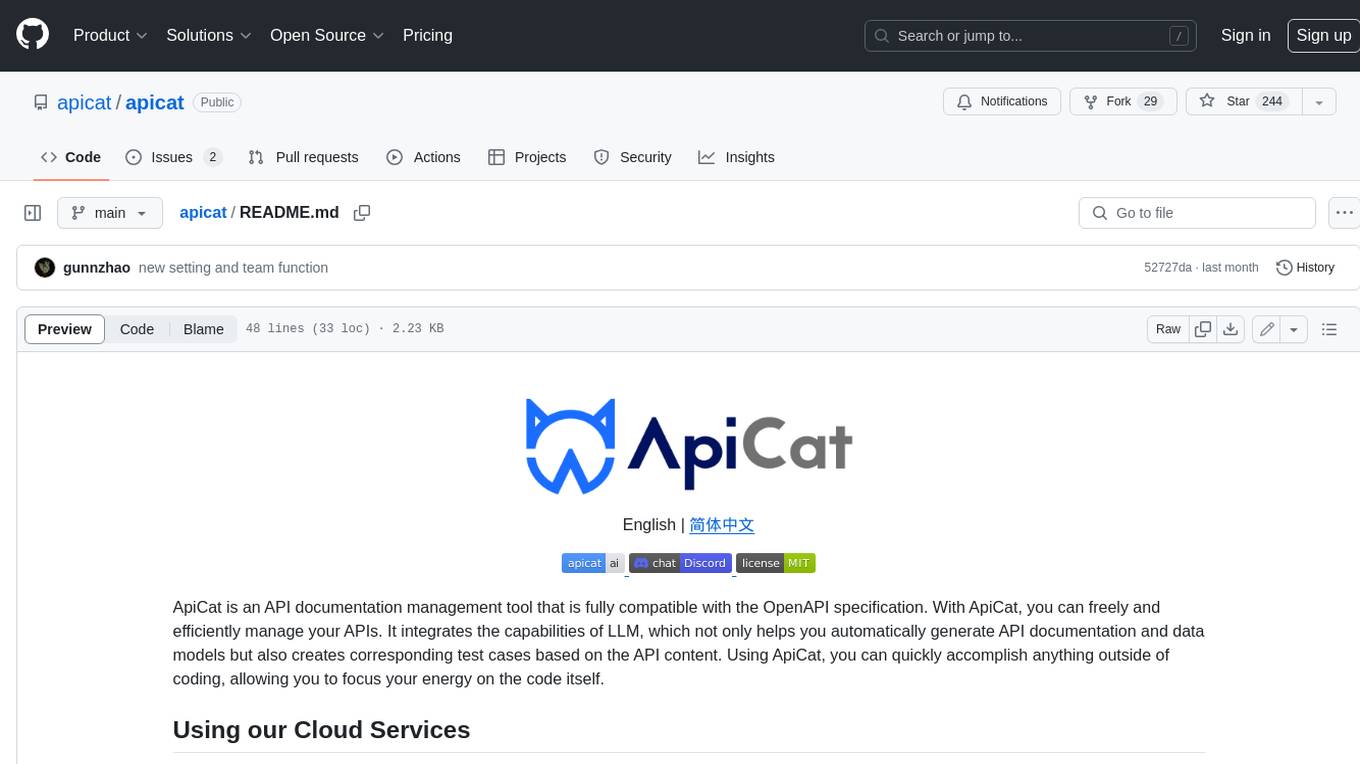This screenshot has height=764, width=1360.
Task: Copy raw file contents
Action: (x=1203, y=329)
